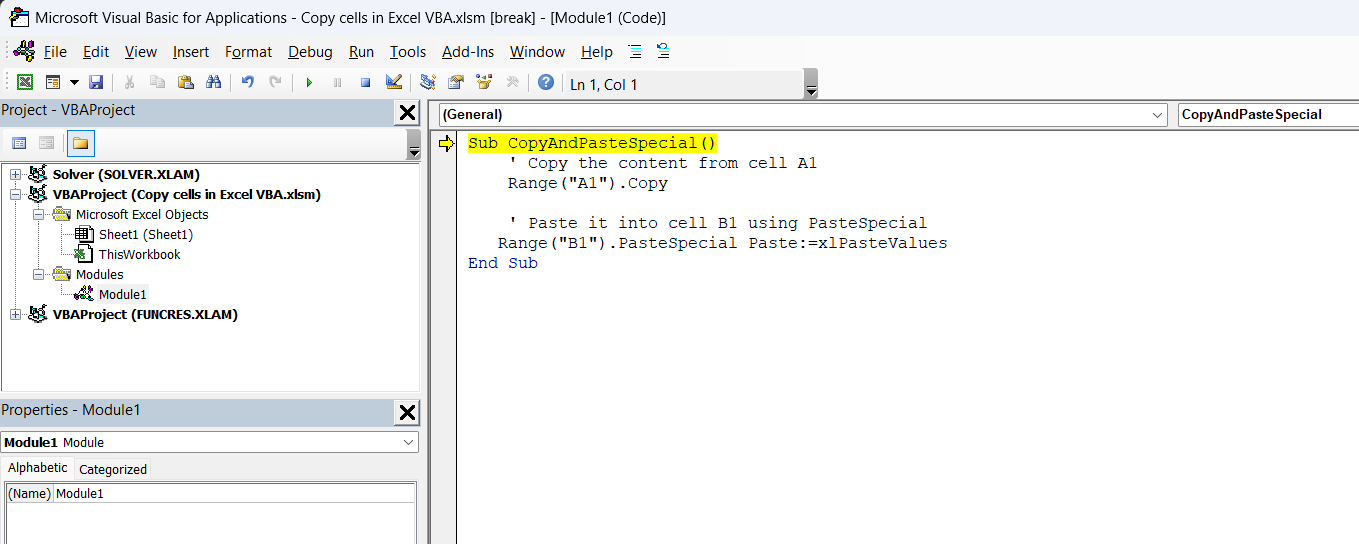Viewport: 1359px width, 544px height.
Task: Collapse the VBAProject (Copy cells in Excel VBA.xlsm) node
Action: pos(15,194)
